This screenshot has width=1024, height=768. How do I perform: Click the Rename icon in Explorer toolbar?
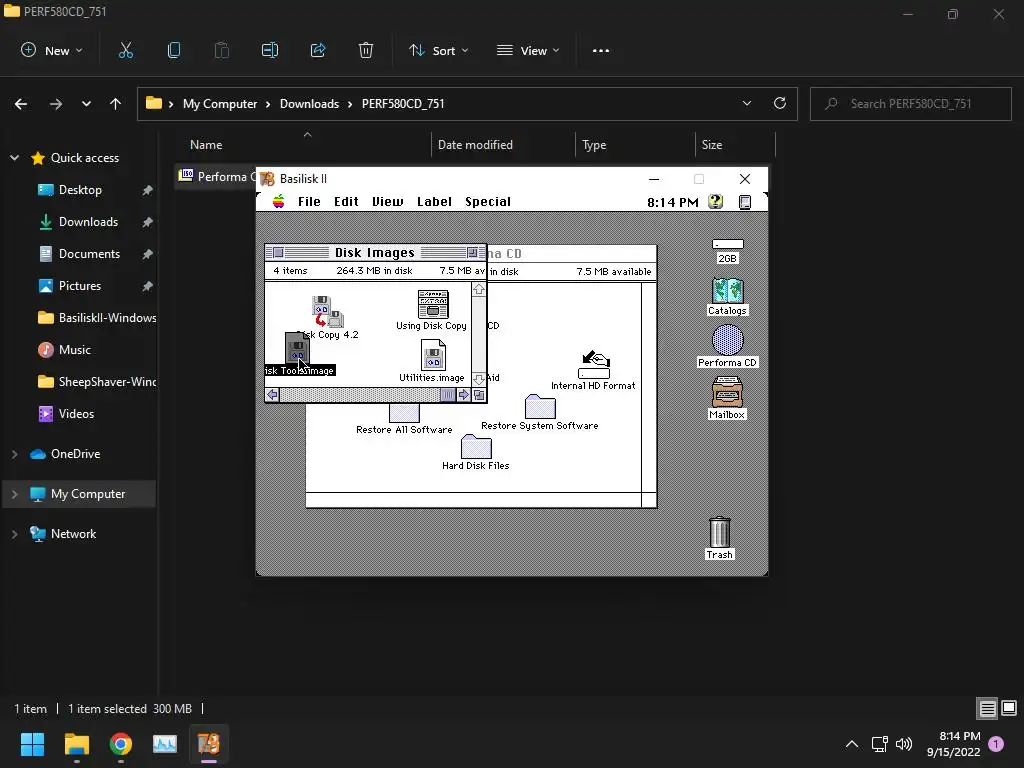[x=270, y=50]
